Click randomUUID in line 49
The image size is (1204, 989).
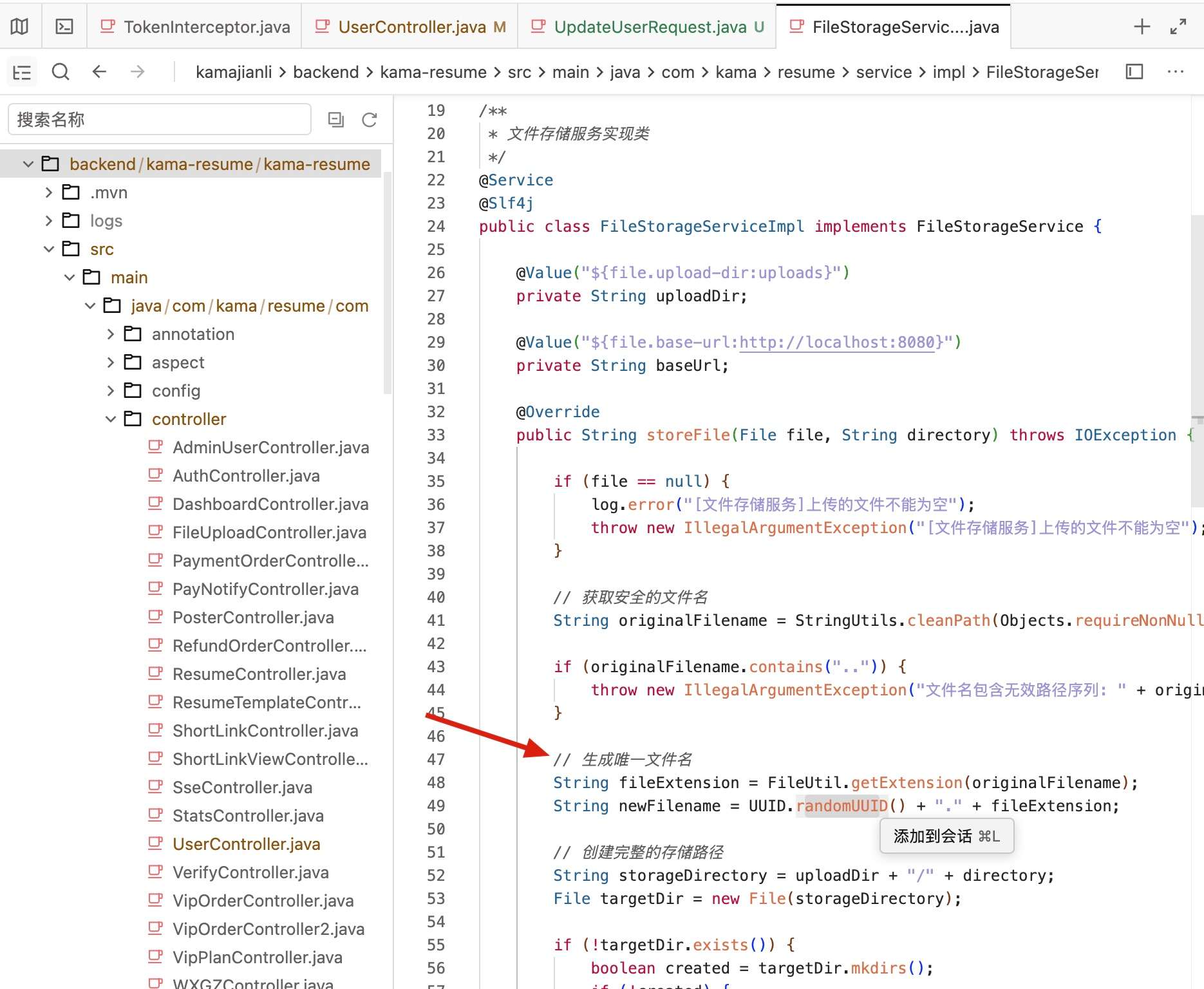pos(842,805)
